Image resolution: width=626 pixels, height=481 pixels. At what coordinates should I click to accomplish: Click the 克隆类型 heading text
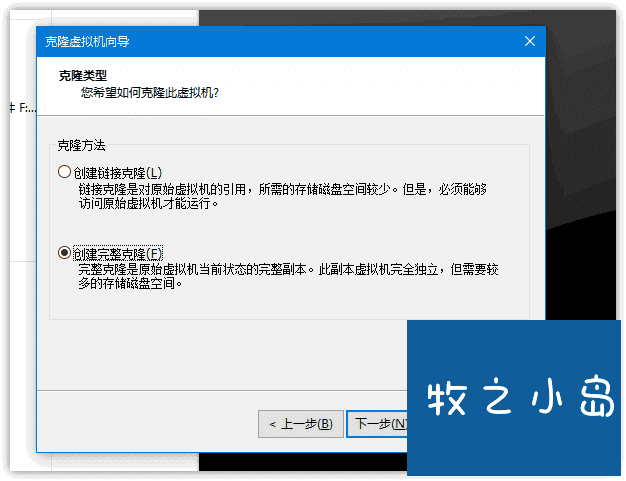click(83, 75)
